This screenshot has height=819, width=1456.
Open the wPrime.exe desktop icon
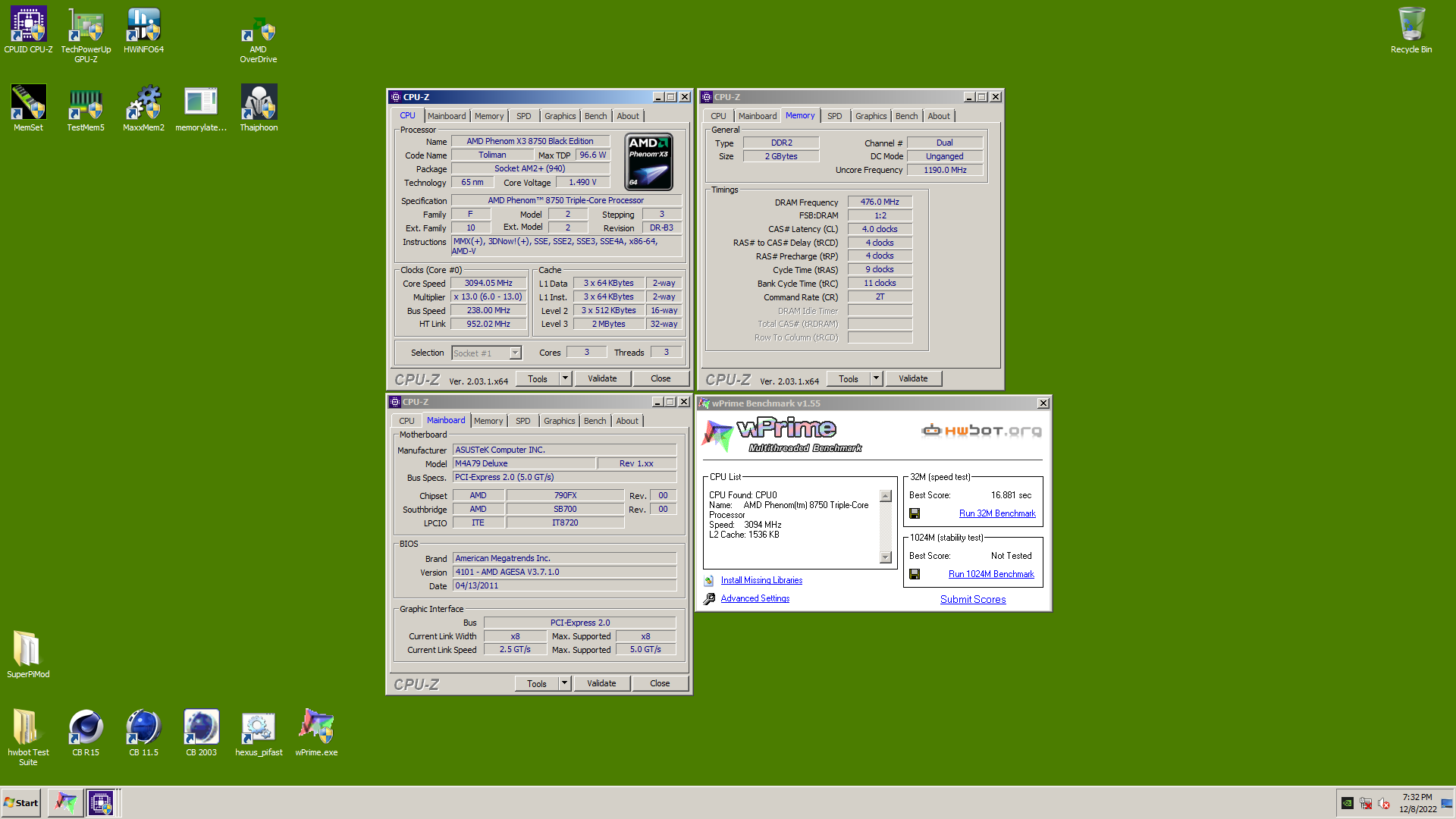point(316,733)
